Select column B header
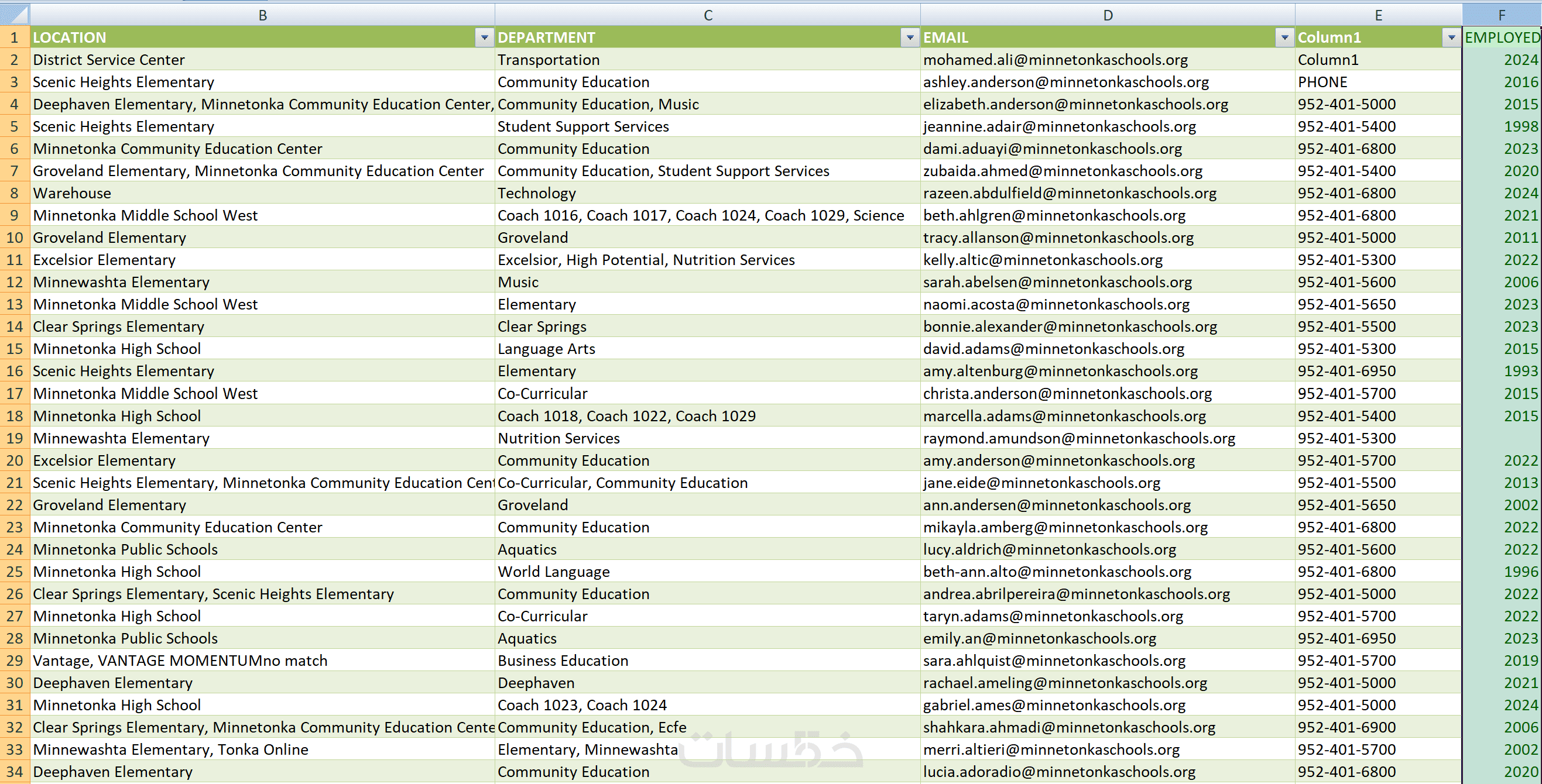 pyautogui.click(x=262, y=15)
